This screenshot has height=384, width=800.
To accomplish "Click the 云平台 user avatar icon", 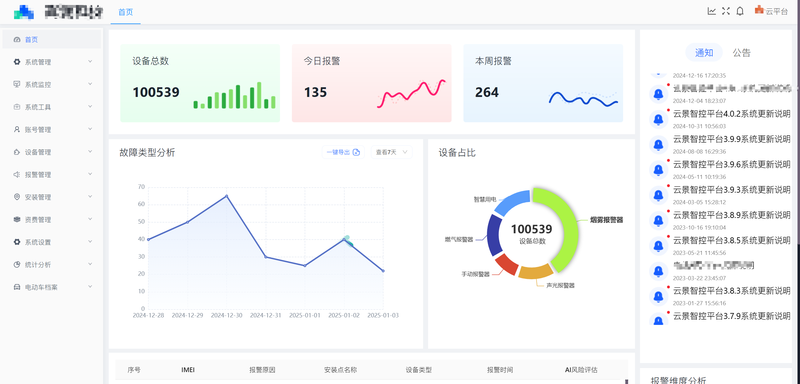I will [759, 10].
